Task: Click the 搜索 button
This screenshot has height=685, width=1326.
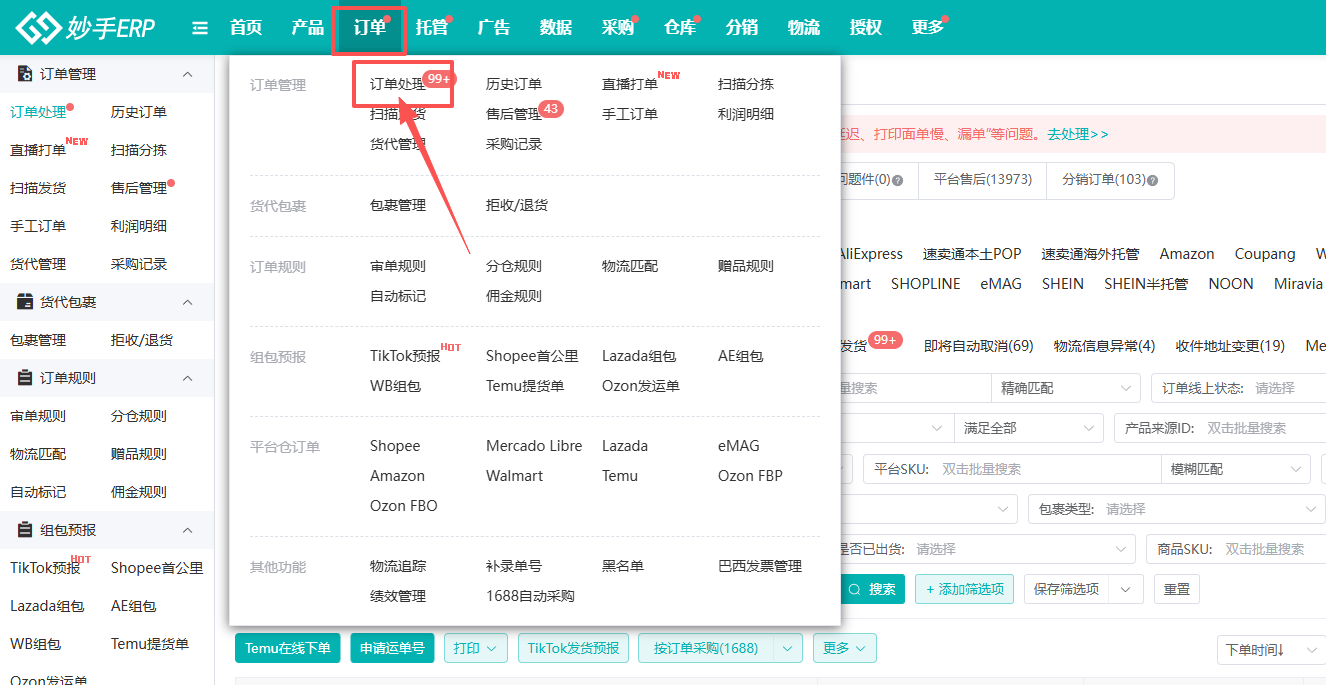Action: pyautogui.click(x=871, y=589)
